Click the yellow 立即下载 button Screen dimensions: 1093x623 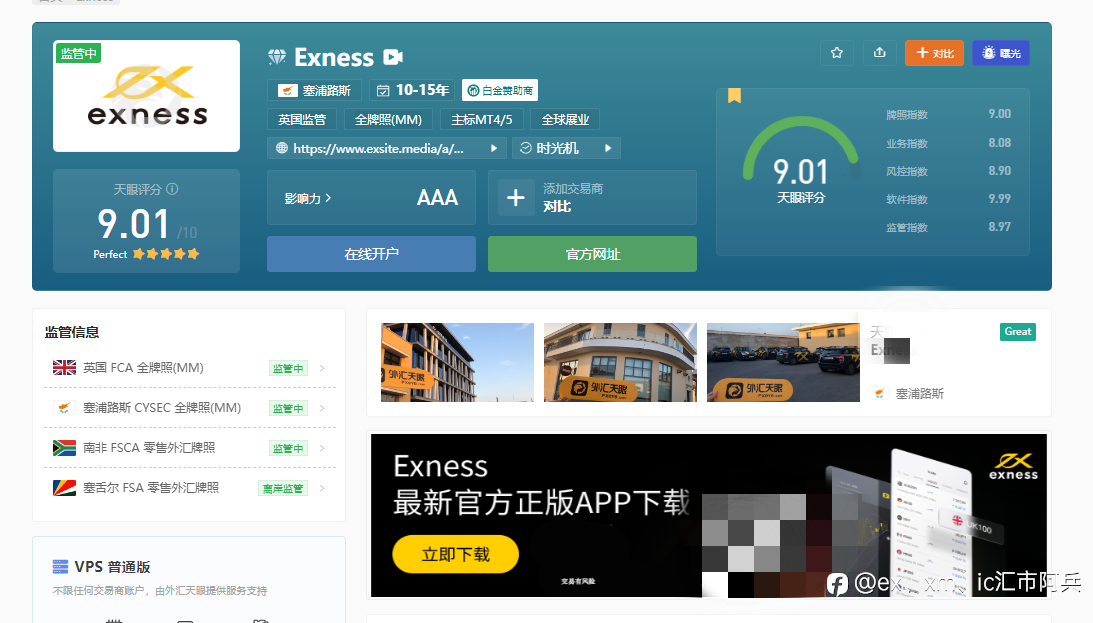[455, 554]
